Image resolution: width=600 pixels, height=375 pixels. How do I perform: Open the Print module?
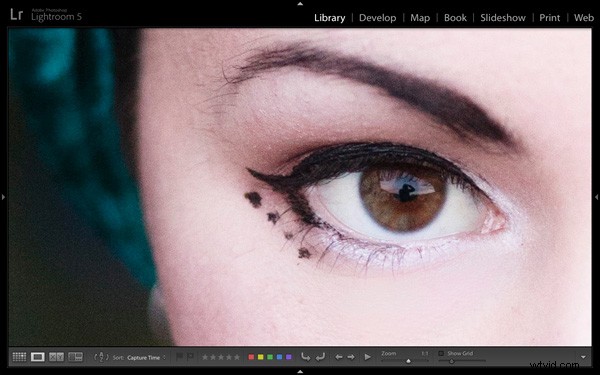click(x=549, y=18)
